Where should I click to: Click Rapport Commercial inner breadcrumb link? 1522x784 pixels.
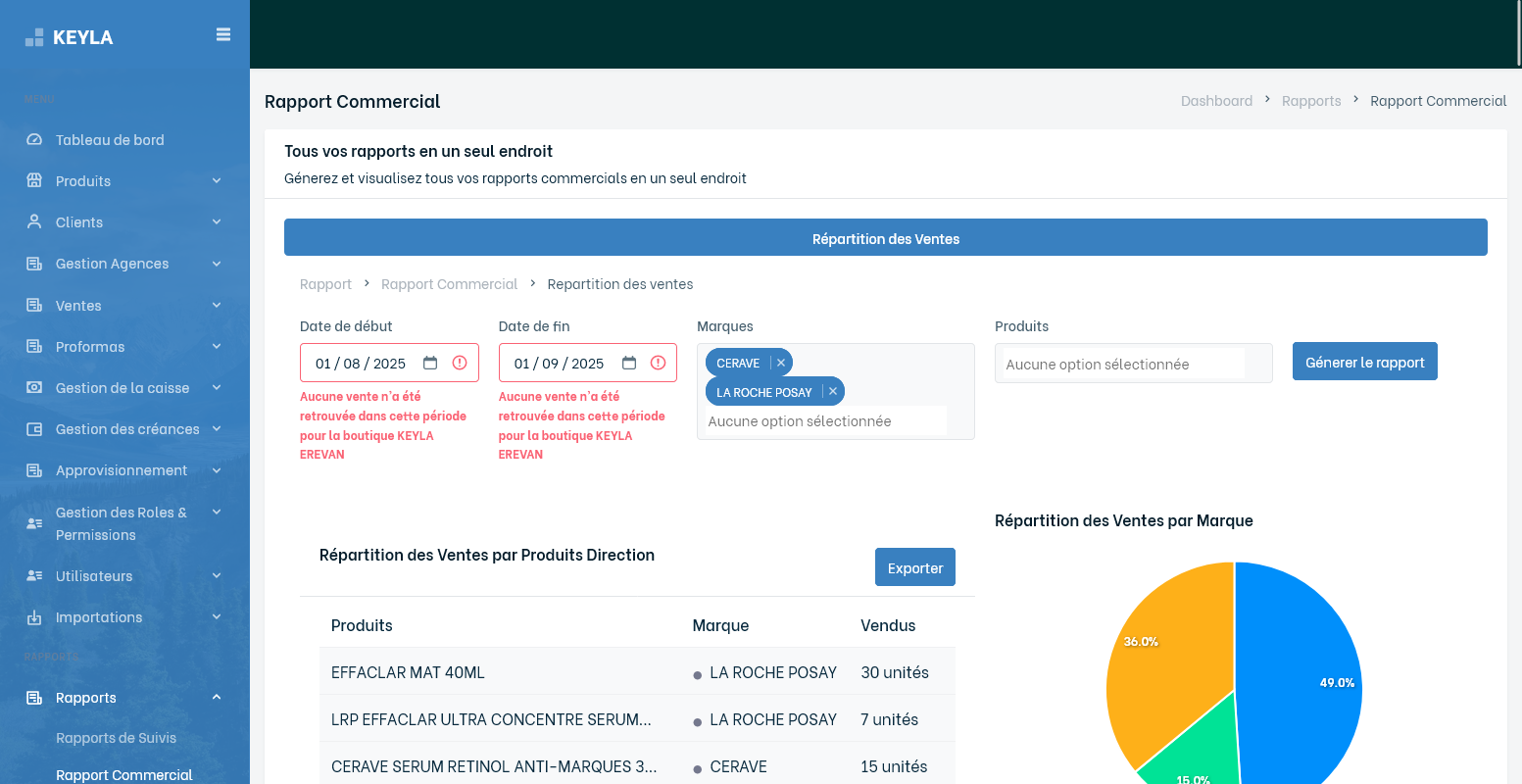[449, 284]
